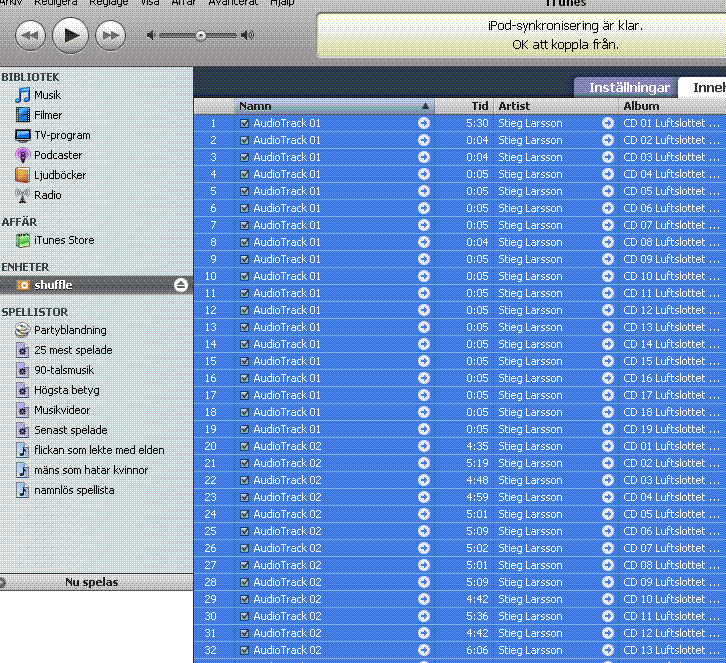This screenshot has width=726, height=663.
Task: Open the 90-talsmusik smart playlist icon
Action: pos(22,370)
